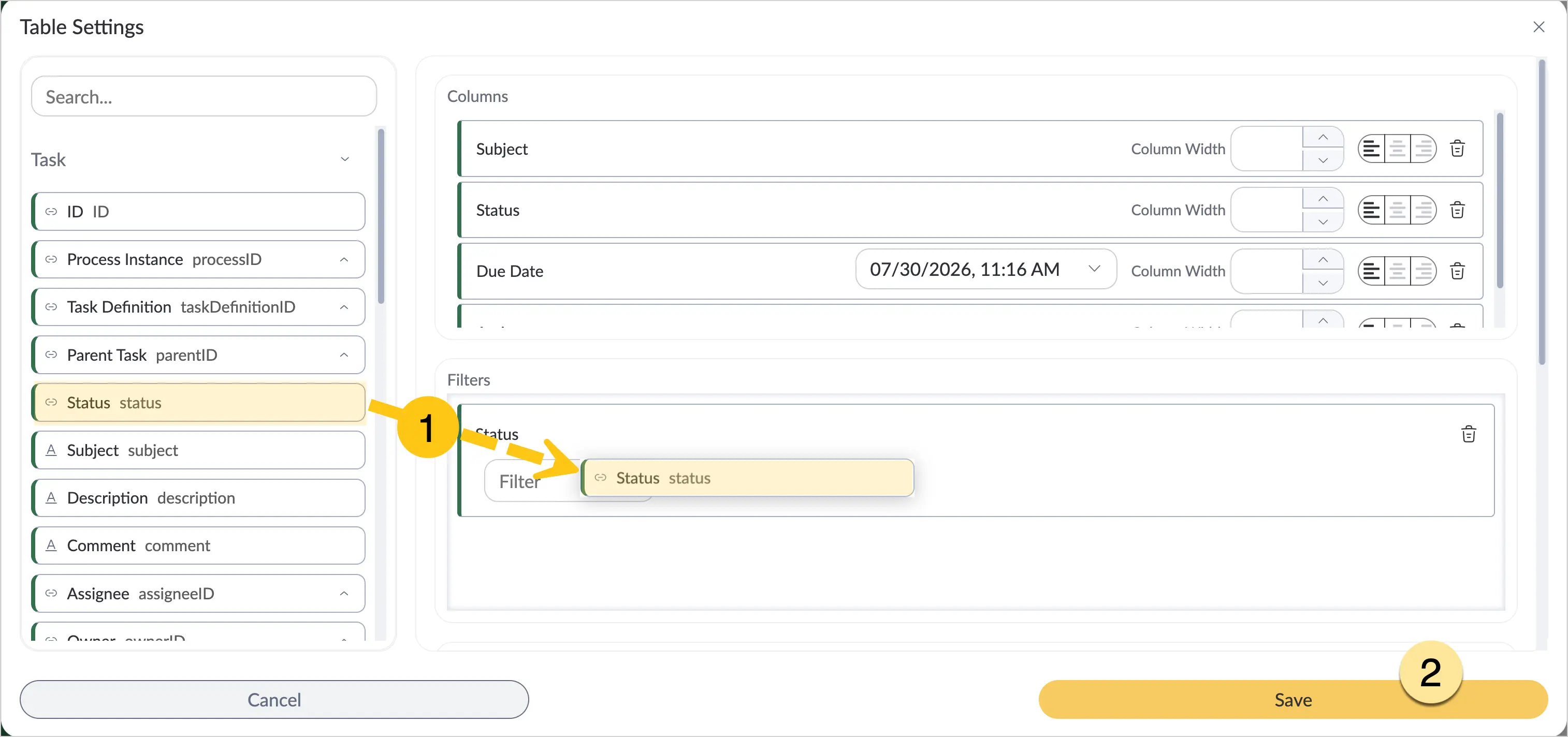
Task: Select the Comment field item
Action: (x=198, y=546)
